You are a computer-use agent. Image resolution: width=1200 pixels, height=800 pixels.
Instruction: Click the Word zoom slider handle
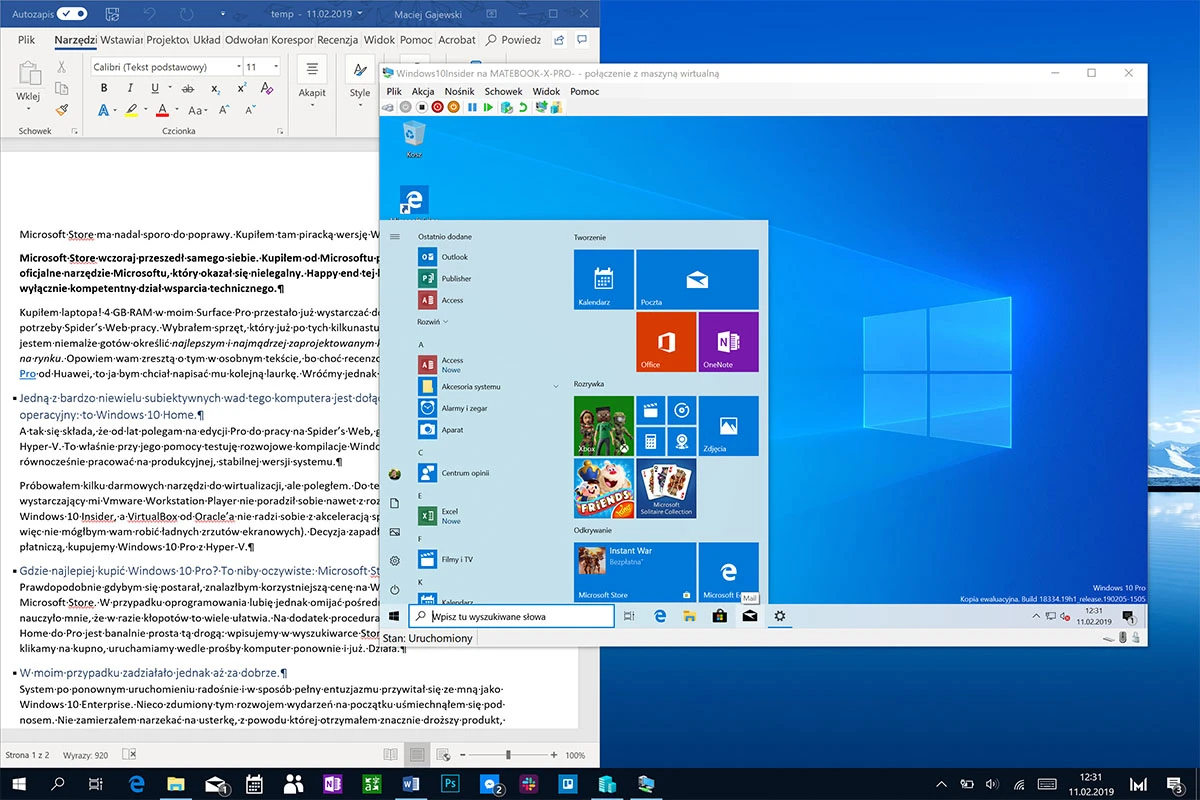point(509,755)
